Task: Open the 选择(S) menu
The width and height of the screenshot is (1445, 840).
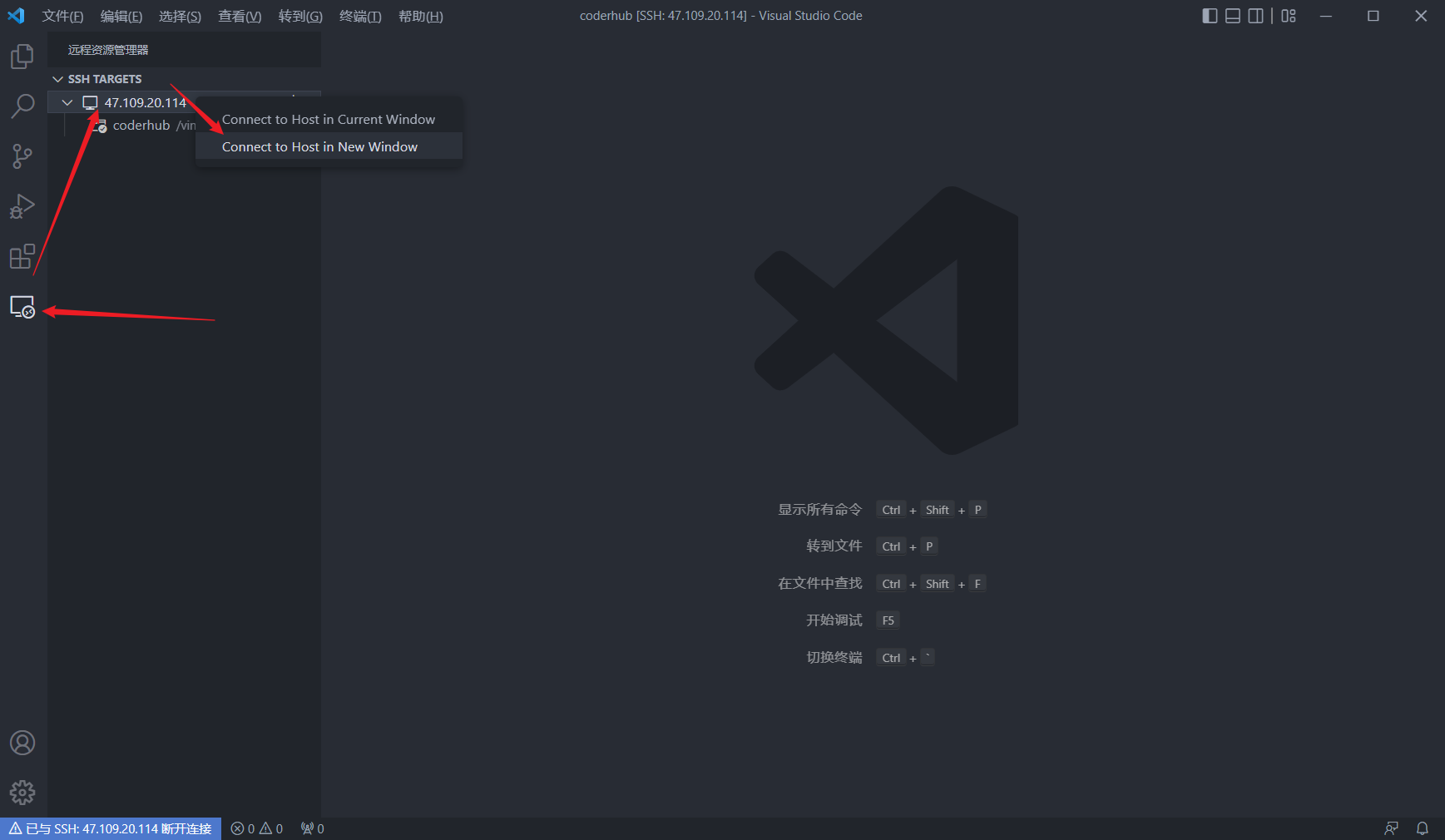Action: (181, 16)
